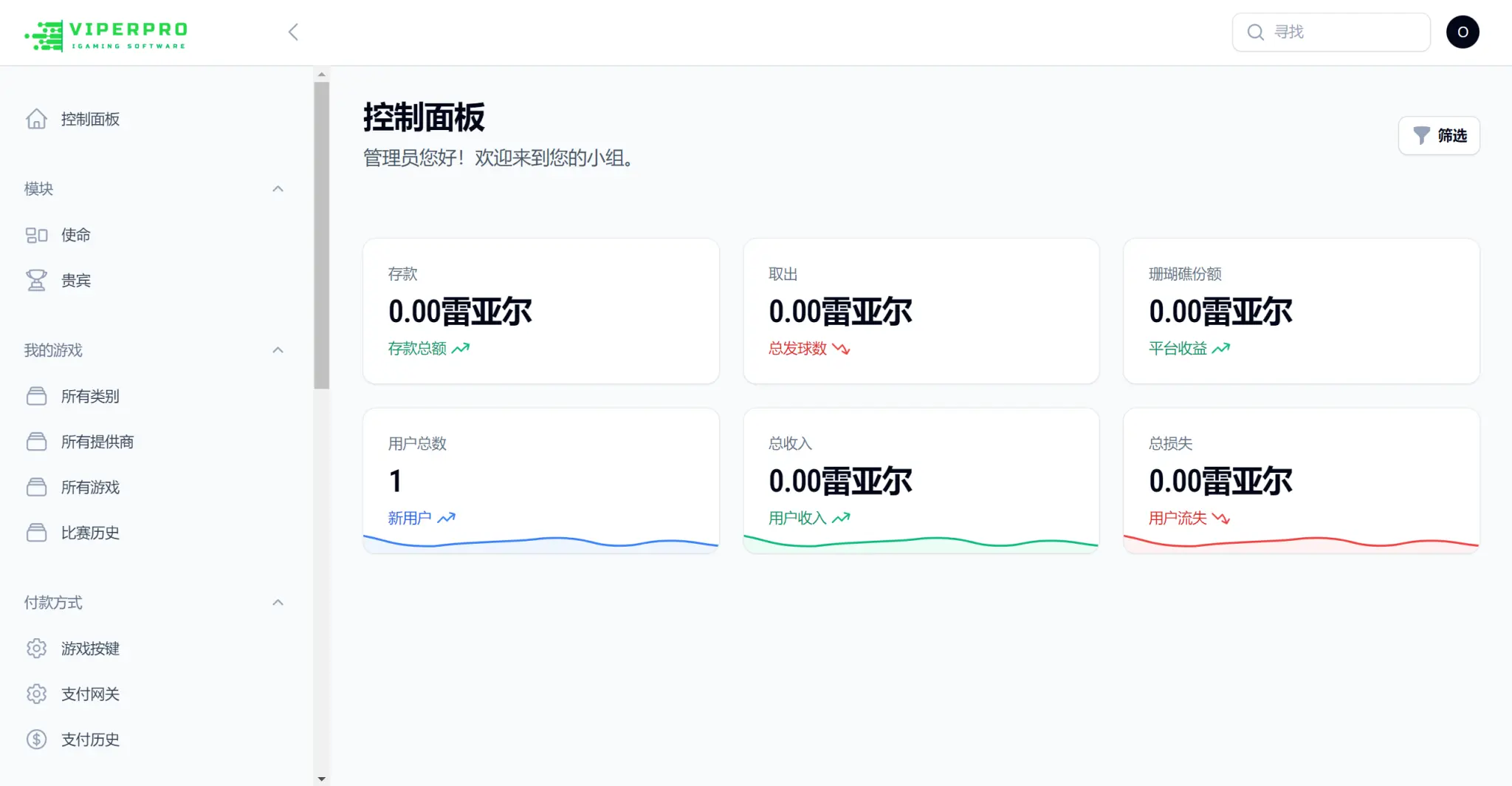The height and width of the screenshot is (786, 1512).
Task: Collapse the 我的游戏 section chevron
Action: (x=278, y=350)
